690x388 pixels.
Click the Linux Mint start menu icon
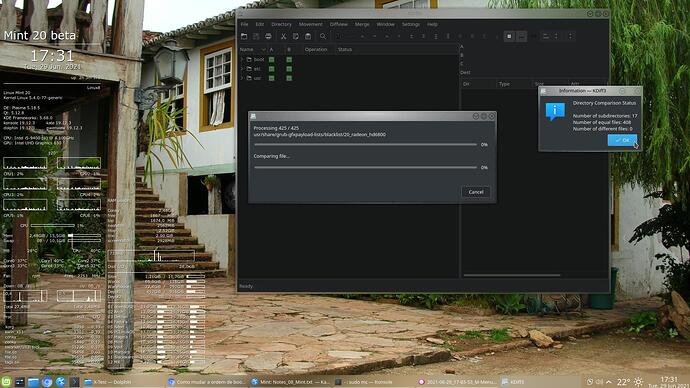[6, 382]
